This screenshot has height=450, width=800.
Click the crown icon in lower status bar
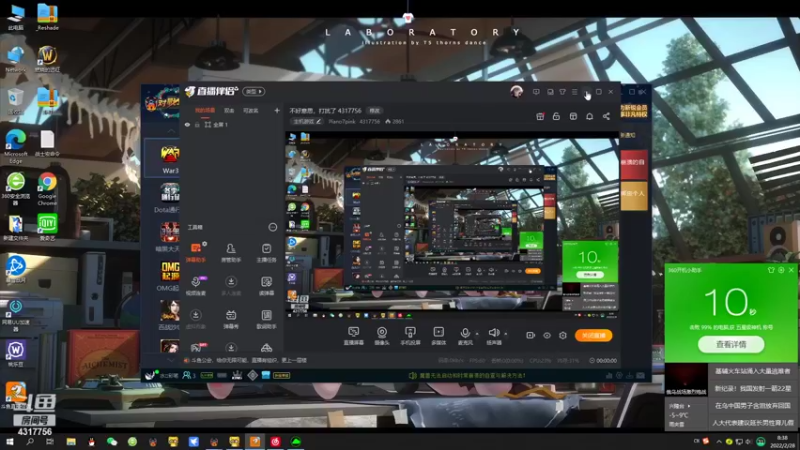coord(237,375)
